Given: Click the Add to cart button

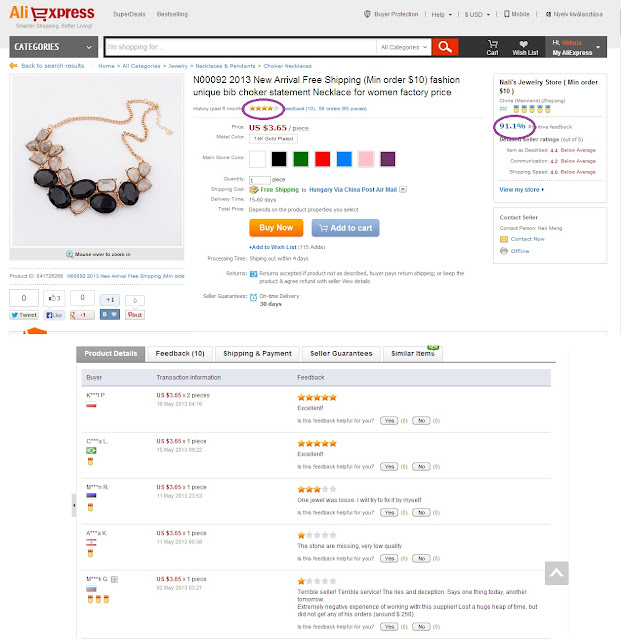Looking at the screenshot, I should click(x=345, y=228).
